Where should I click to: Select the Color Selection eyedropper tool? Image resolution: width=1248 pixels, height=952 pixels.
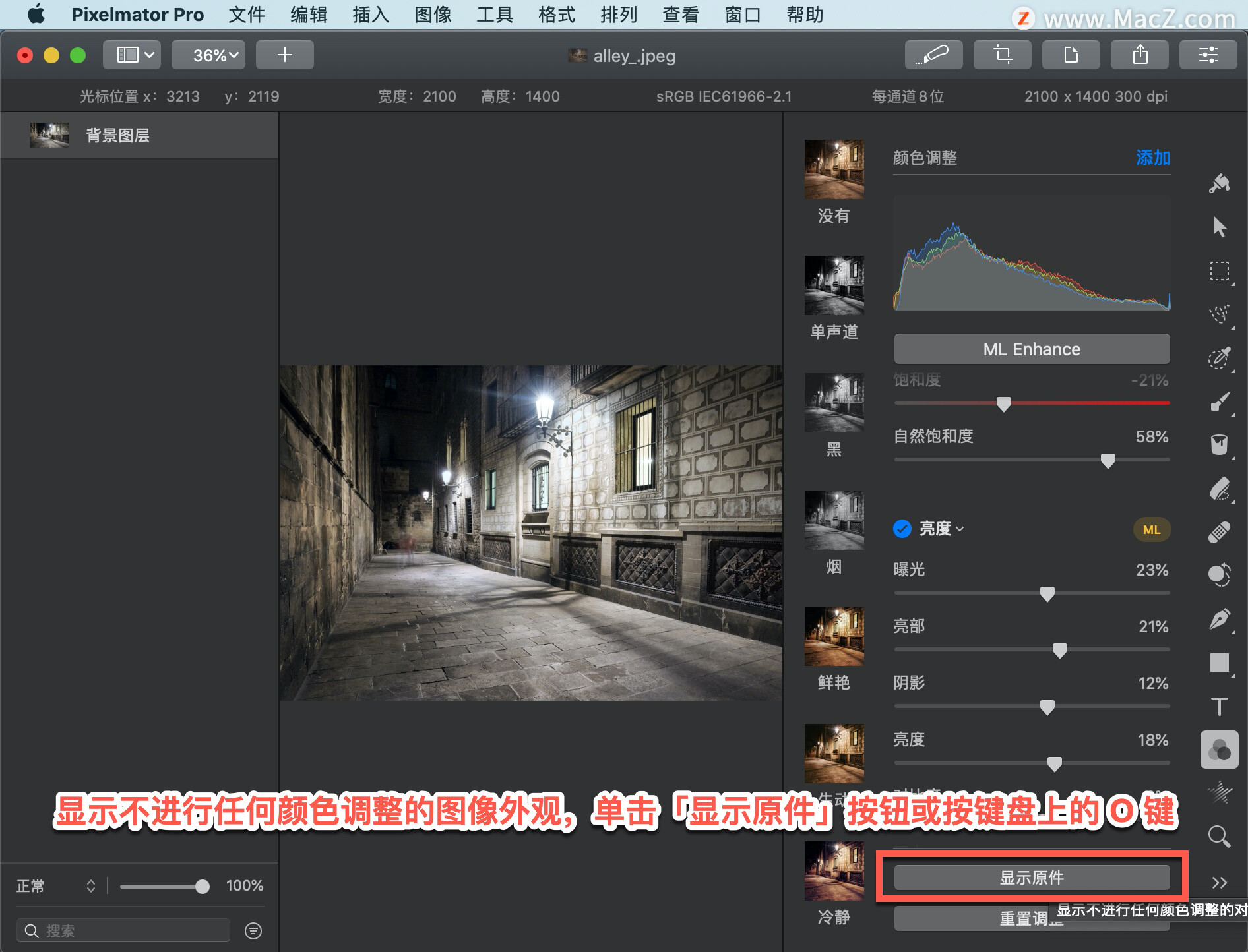[1220, 358]
